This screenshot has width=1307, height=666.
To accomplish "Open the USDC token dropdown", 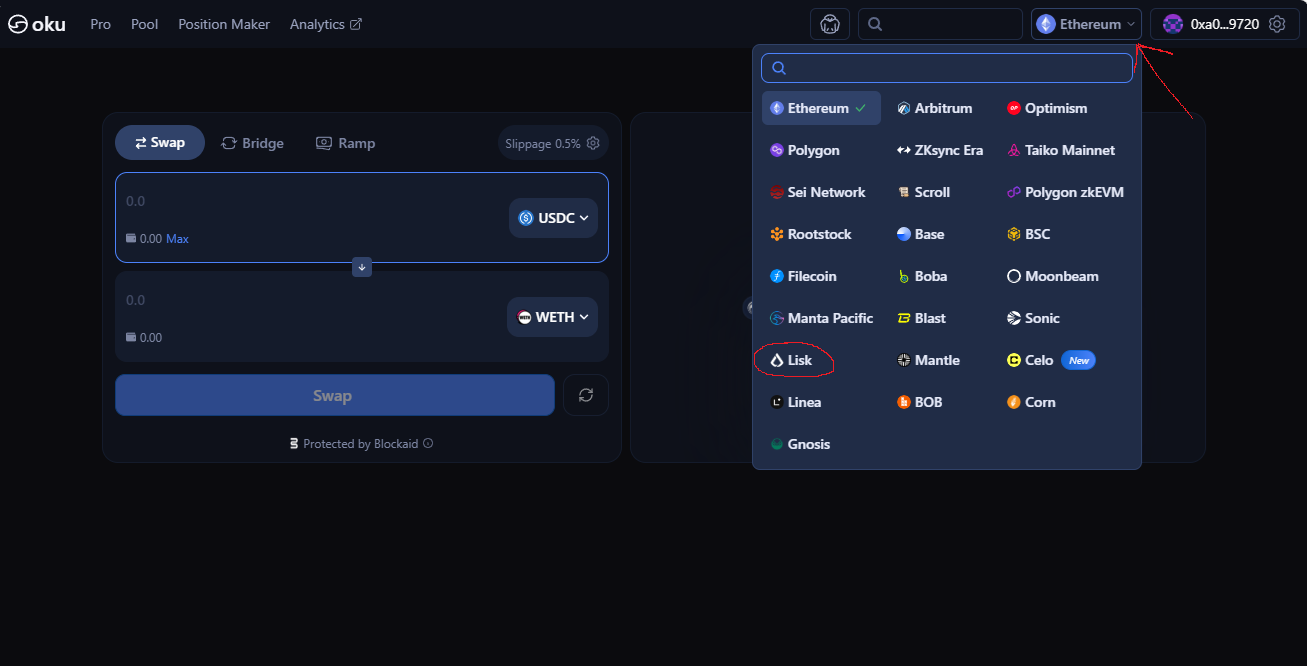I will point(553,218).
